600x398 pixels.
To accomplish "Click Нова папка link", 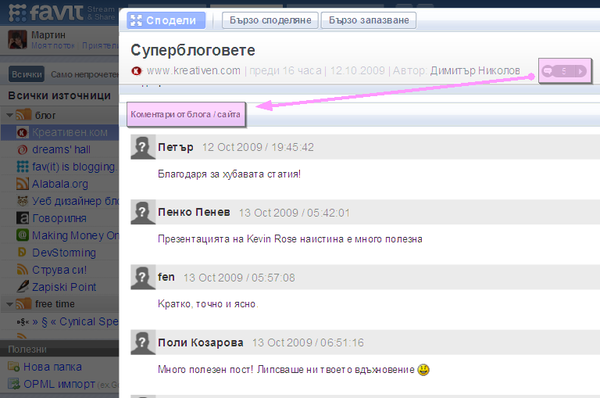I will 52,367.
